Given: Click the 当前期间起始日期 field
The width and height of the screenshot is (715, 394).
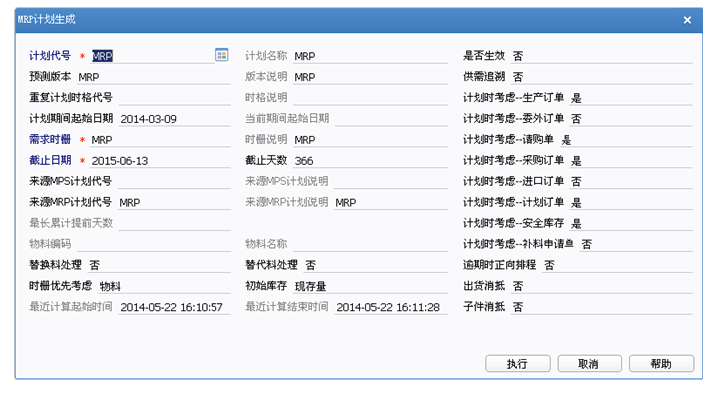Looking at the screenshot, I should pos(391,119).
